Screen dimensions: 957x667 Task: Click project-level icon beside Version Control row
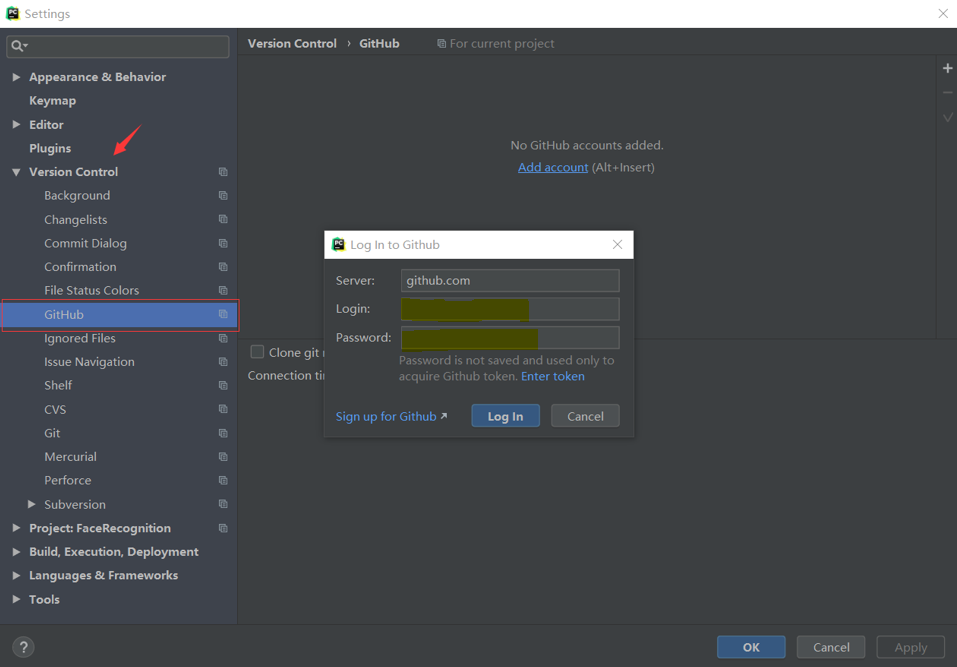click(x=223, y=172)
